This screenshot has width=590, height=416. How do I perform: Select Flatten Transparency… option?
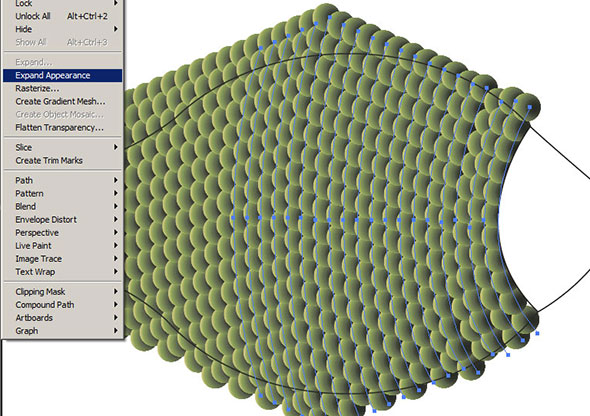[62, 128]
